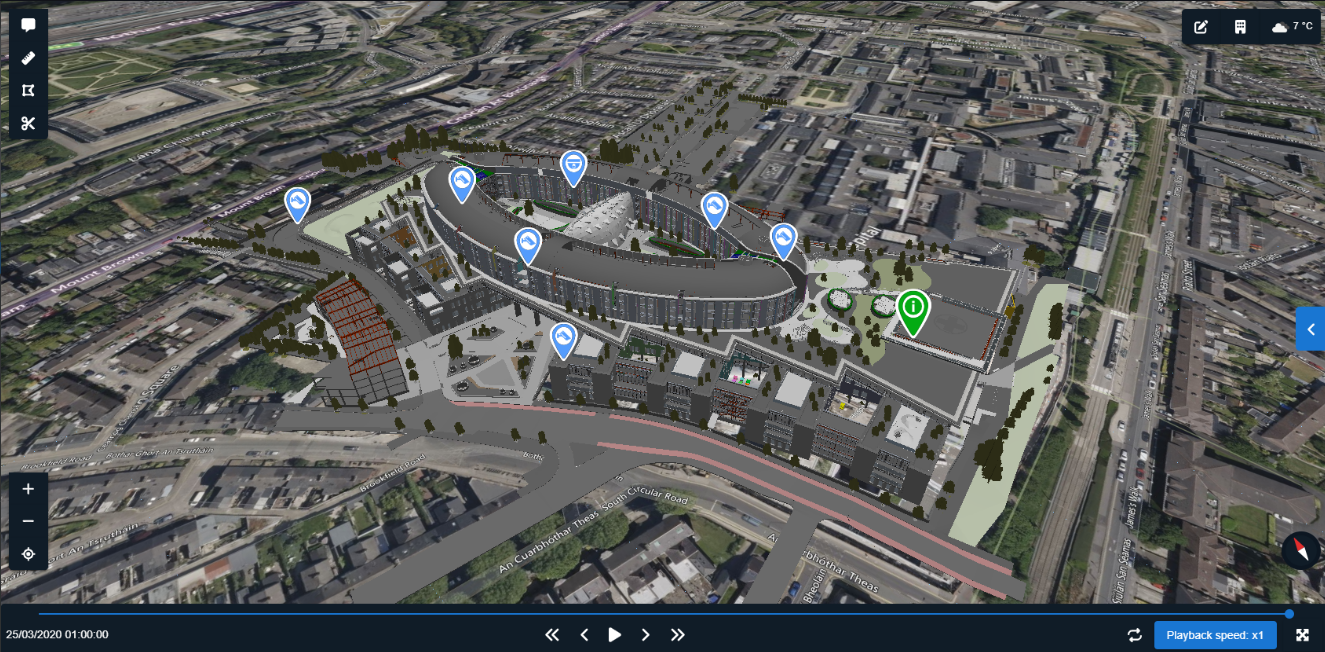This screenshot has height=652, width=1325.
Task: Toggle fullscreen view mode
Action: pos(1301,634)
